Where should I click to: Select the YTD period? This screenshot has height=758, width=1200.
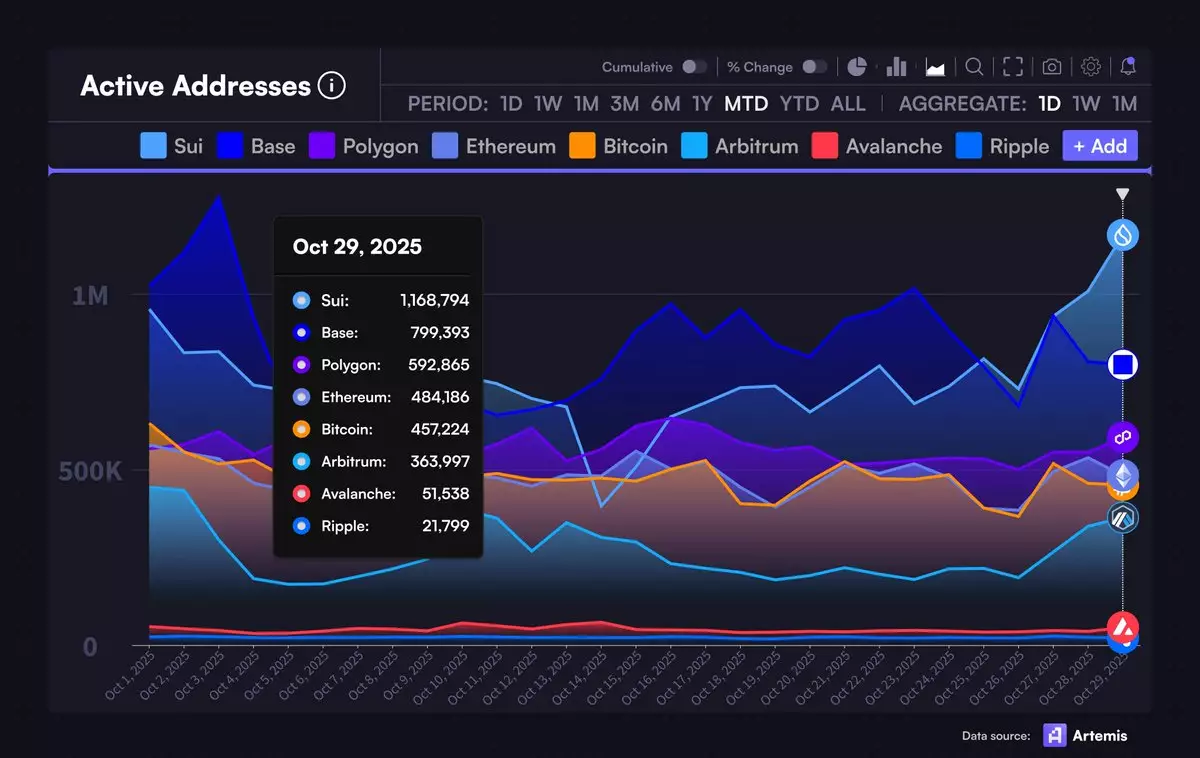coord(799,104)
